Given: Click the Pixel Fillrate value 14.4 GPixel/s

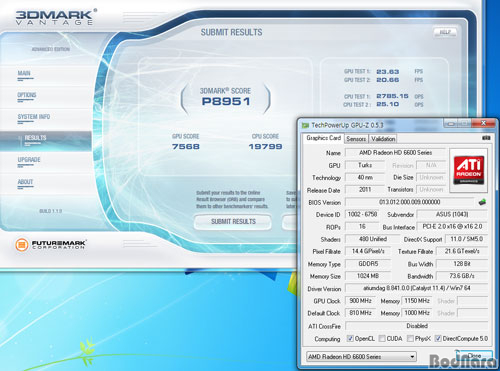Looking at the screenshot, I should click(x=368, y=251).
